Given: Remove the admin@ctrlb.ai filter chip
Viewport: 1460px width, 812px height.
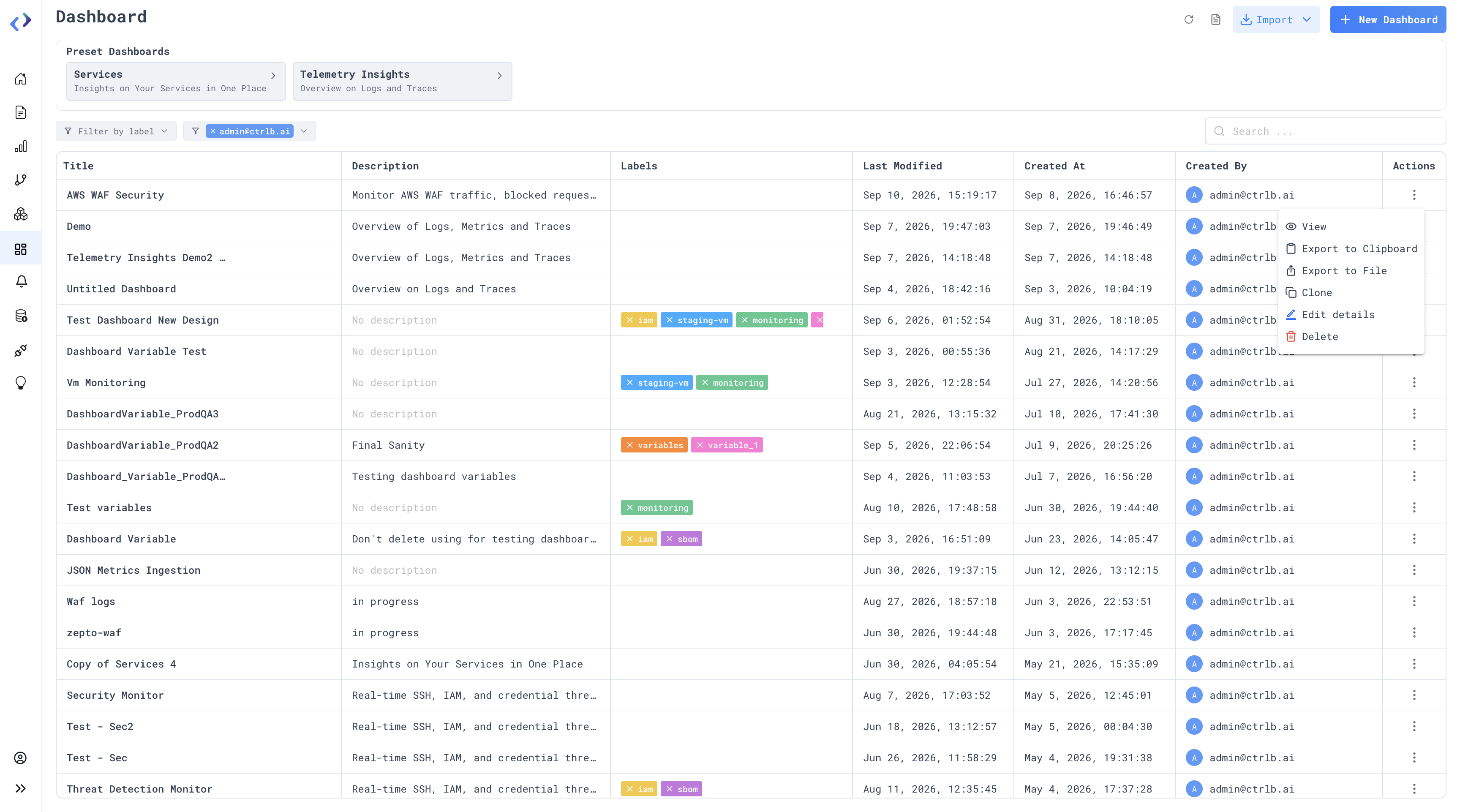Looking at the screenshot, I should pyautogui.click(x=213, y=131).
